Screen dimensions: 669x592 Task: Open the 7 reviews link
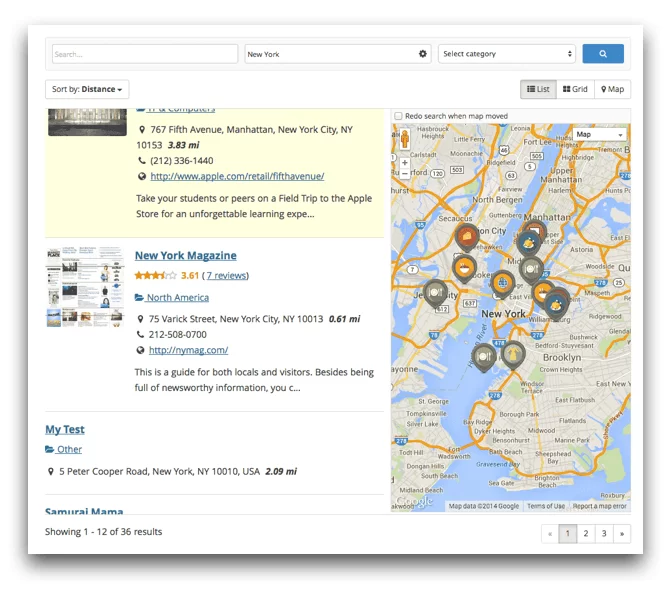226,276
